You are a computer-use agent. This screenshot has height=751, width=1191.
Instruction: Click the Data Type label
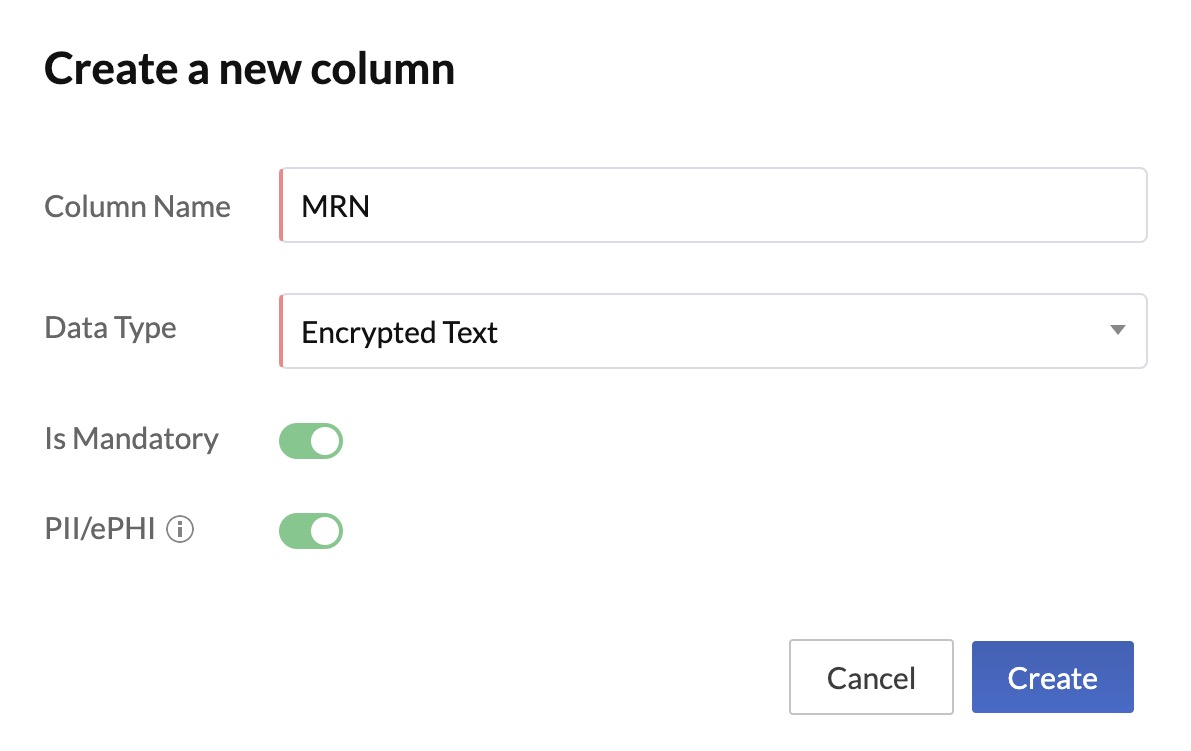click(111, 328)
